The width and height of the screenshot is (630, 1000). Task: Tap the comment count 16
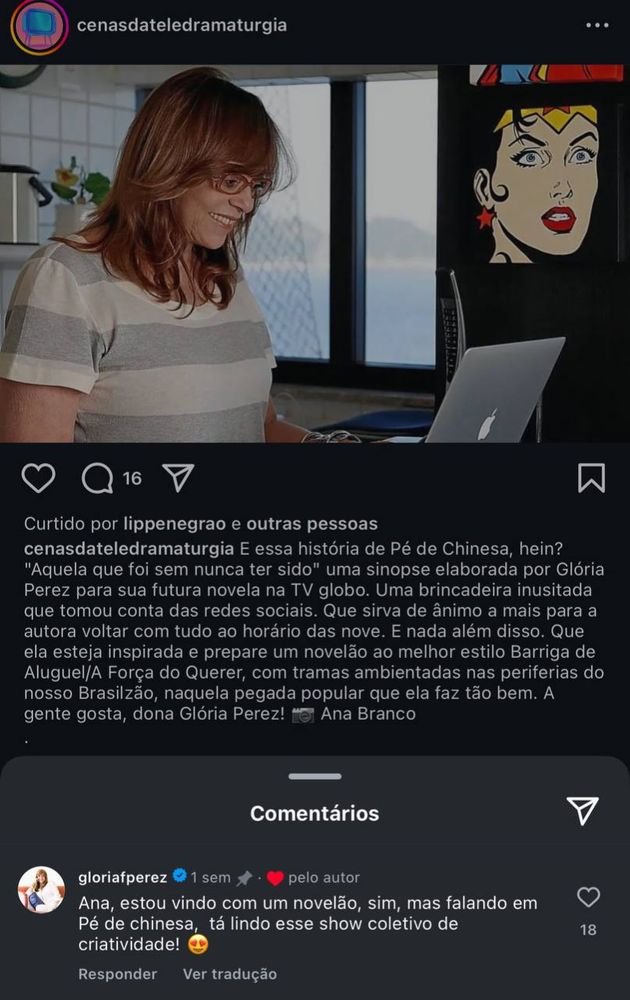[132, 478]
